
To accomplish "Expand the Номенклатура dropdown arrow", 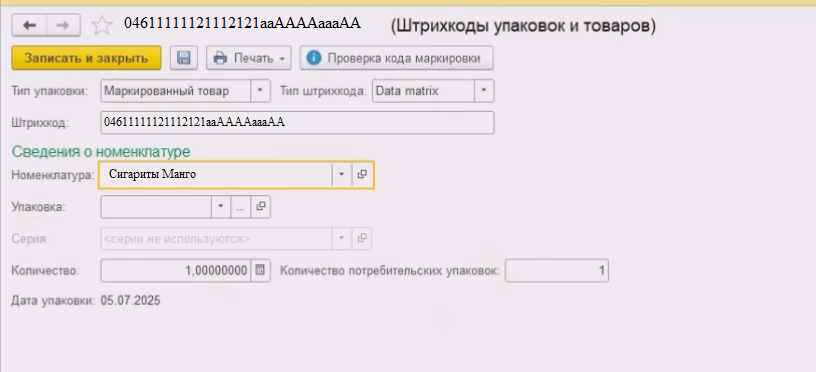I will pyautogui.click(x=341, y=174).
